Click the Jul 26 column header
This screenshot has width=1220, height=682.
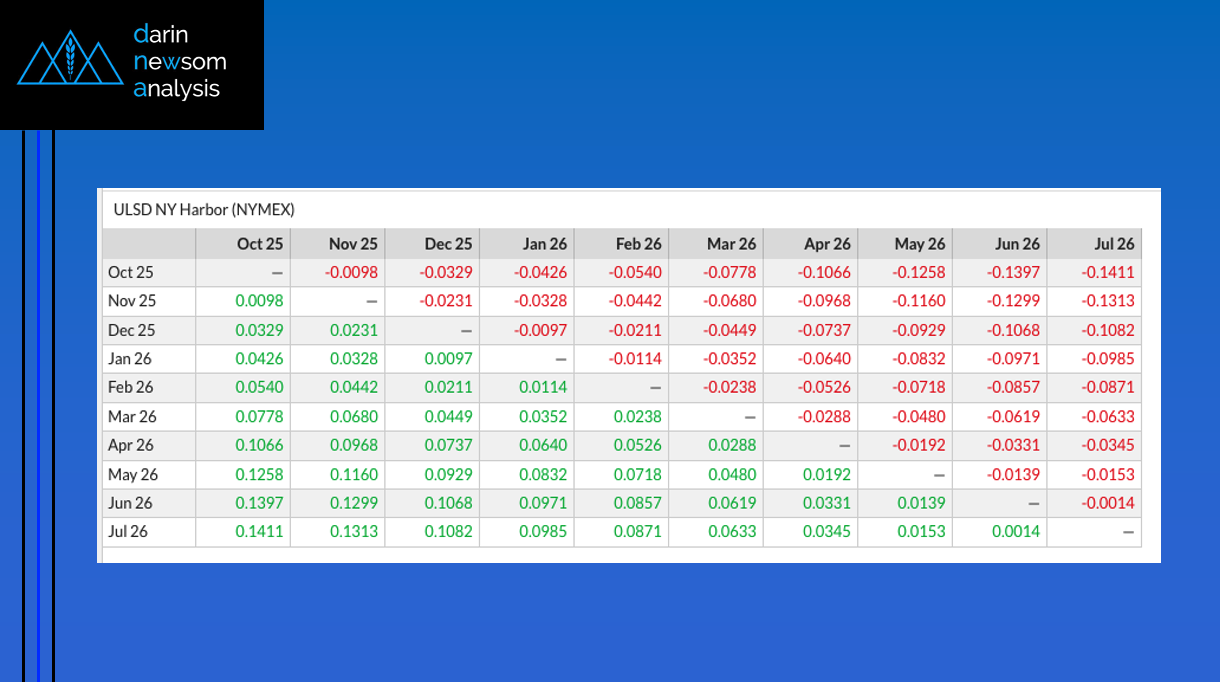(1114, 244)
